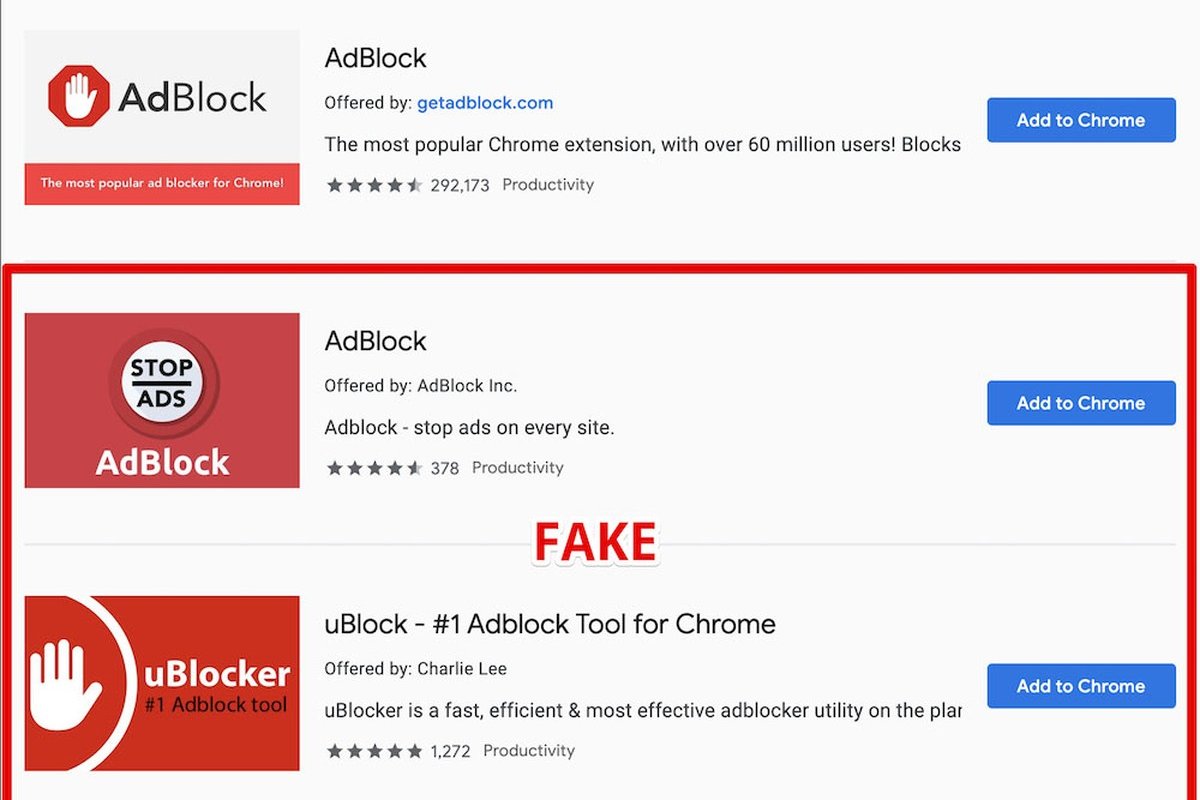Click the star rating with 1,272 reviews
Image resolution: width=1200 pixels, height=800 pixels.
374,751
